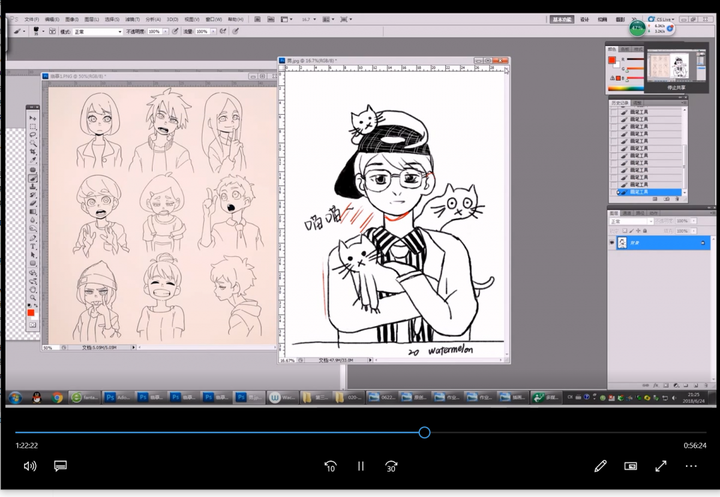Image resolution: width=720 pixels, height=497 pixels.
Task: Expand the tool preset picker arrow
Action: (24, 32)
